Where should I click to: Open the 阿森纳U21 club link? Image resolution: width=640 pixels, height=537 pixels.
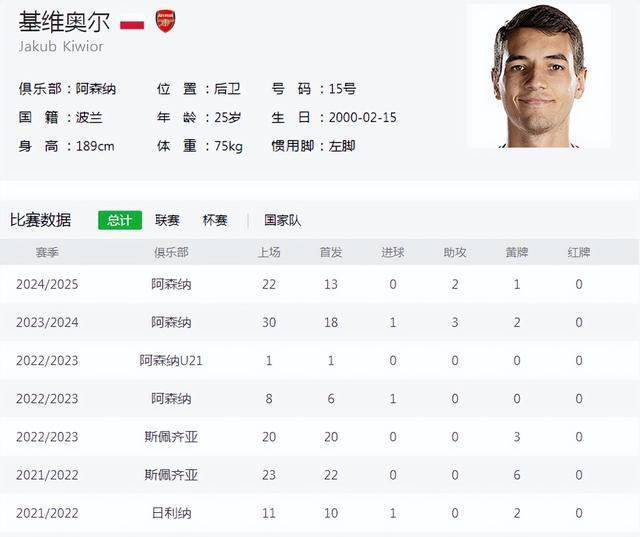pyautogui.click(x=171, y=360)
